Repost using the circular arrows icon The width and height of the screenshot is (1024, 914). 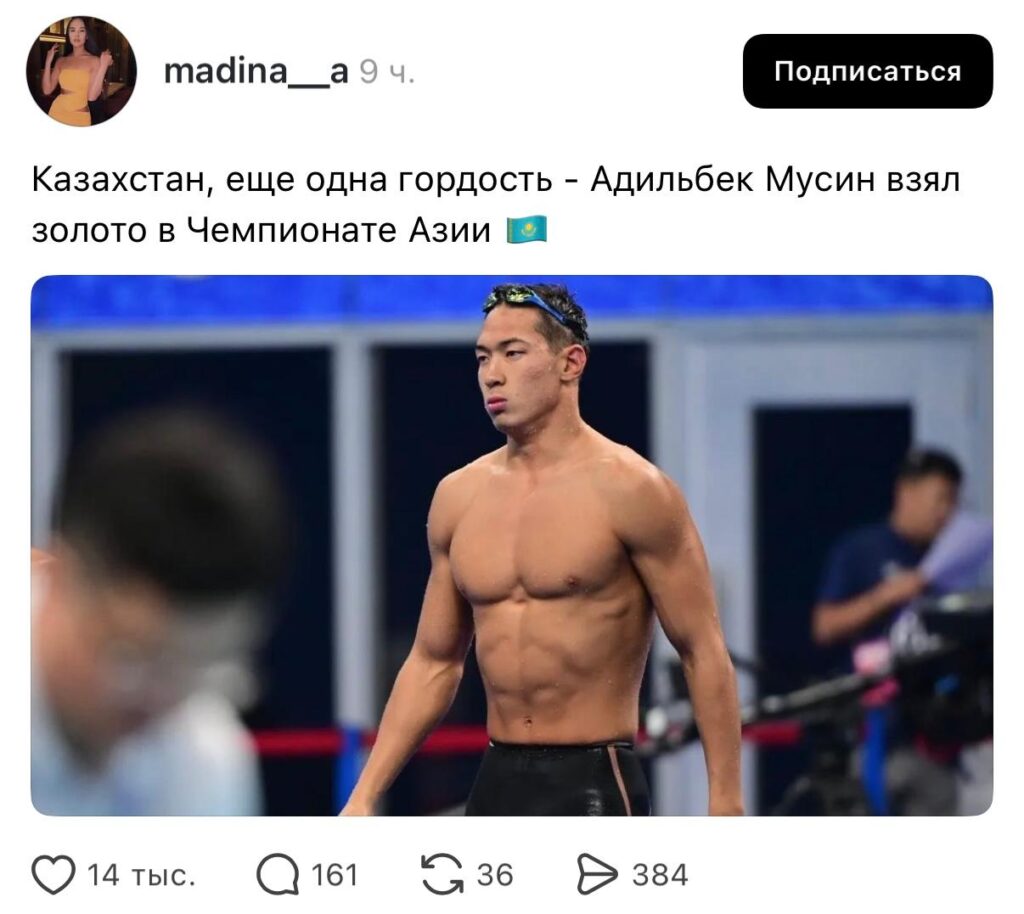click(442, 875)
